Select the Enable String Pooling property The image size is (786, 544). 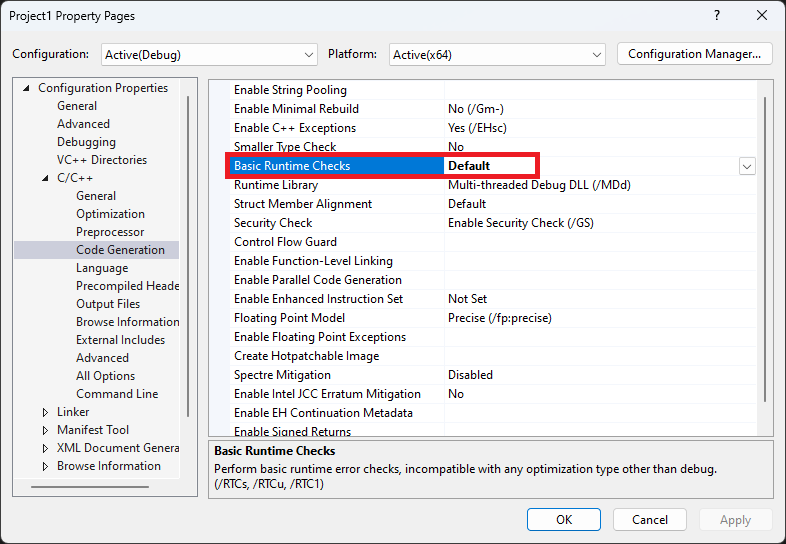[290, 90]
